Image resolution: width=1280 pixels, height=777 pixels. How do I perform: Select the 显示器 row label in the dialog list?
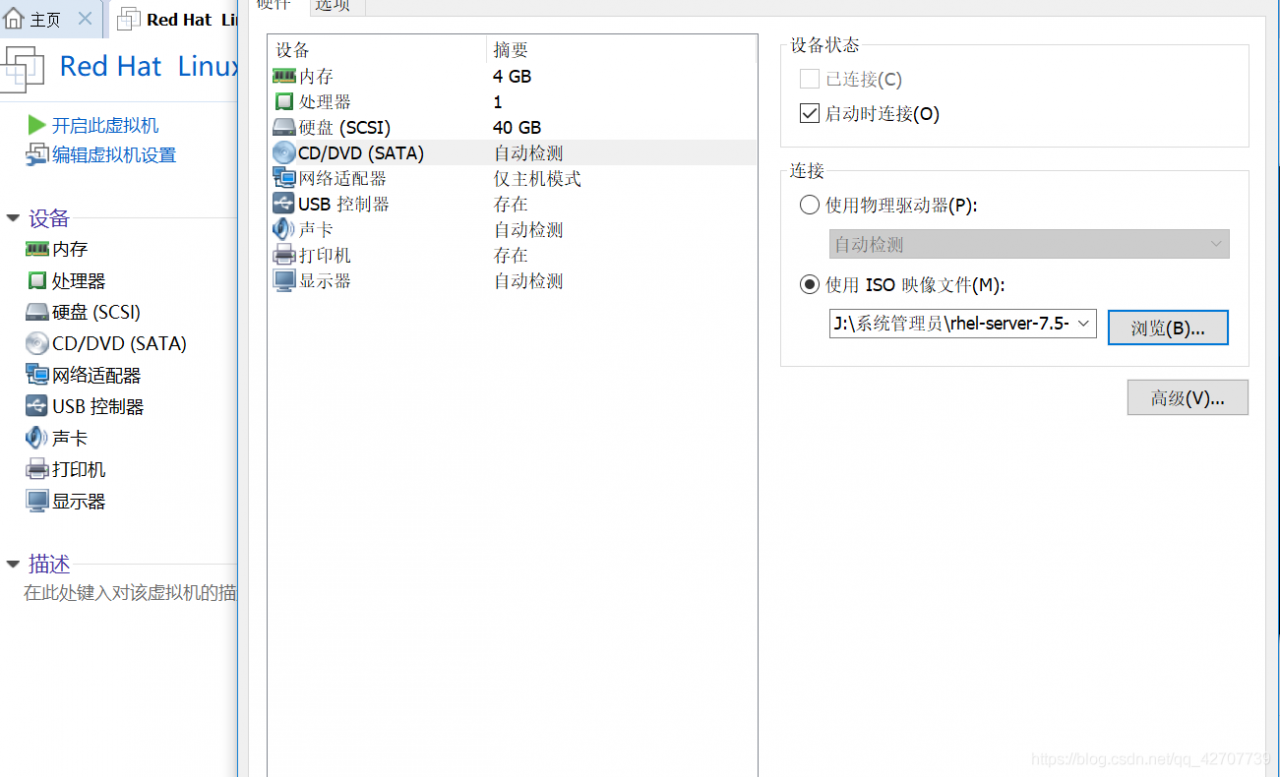(x=325, y=281)
